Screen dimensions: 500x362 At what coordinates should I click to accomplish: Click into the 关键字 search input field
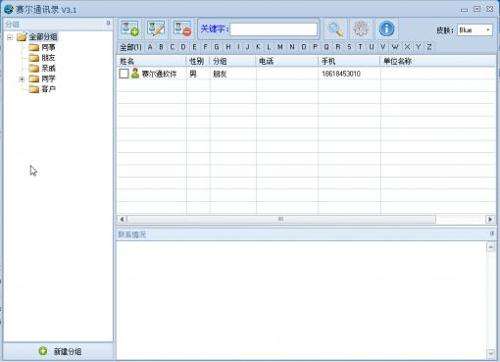click(274, 29)
